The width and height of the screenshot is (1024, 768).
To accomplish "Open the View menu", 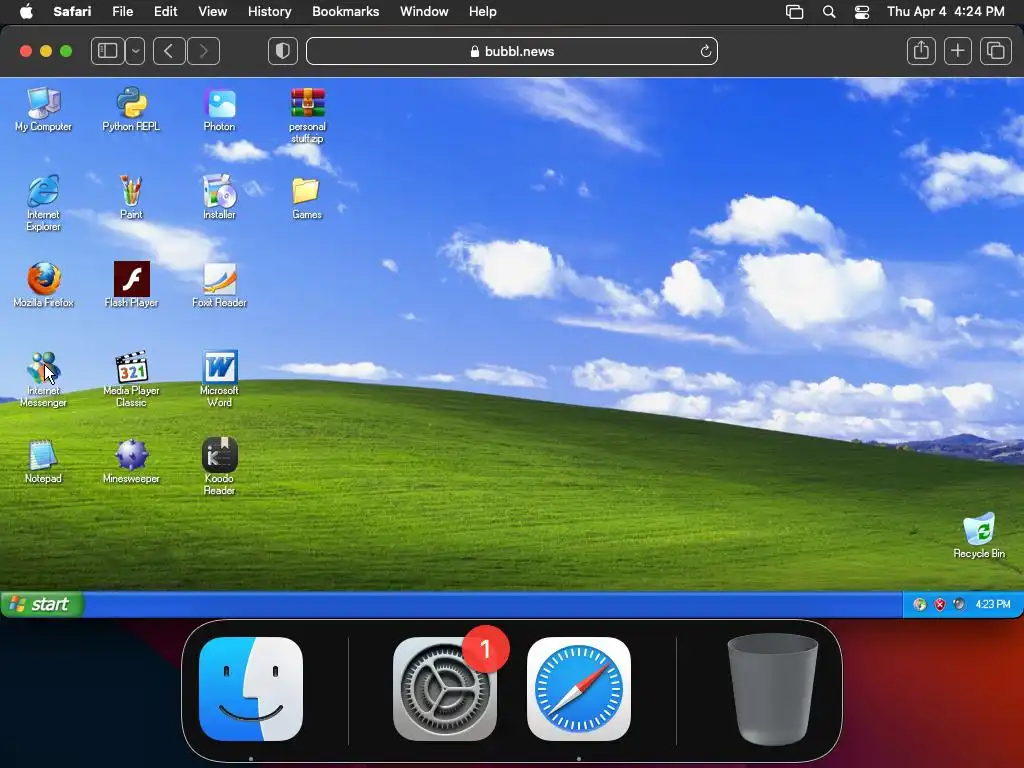I will tap(212, 12).
